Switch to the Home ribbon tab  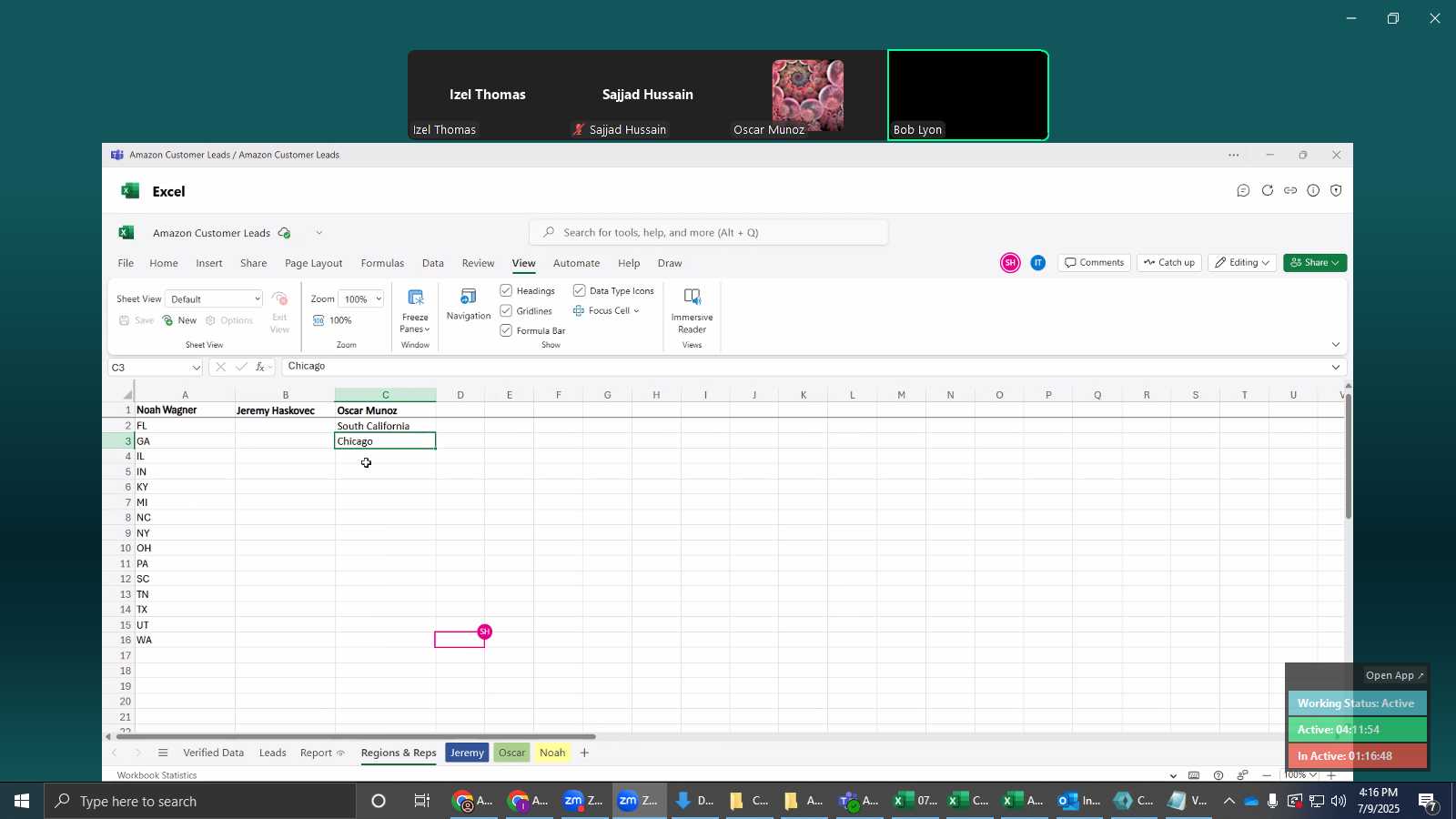[x=164, y=263]
